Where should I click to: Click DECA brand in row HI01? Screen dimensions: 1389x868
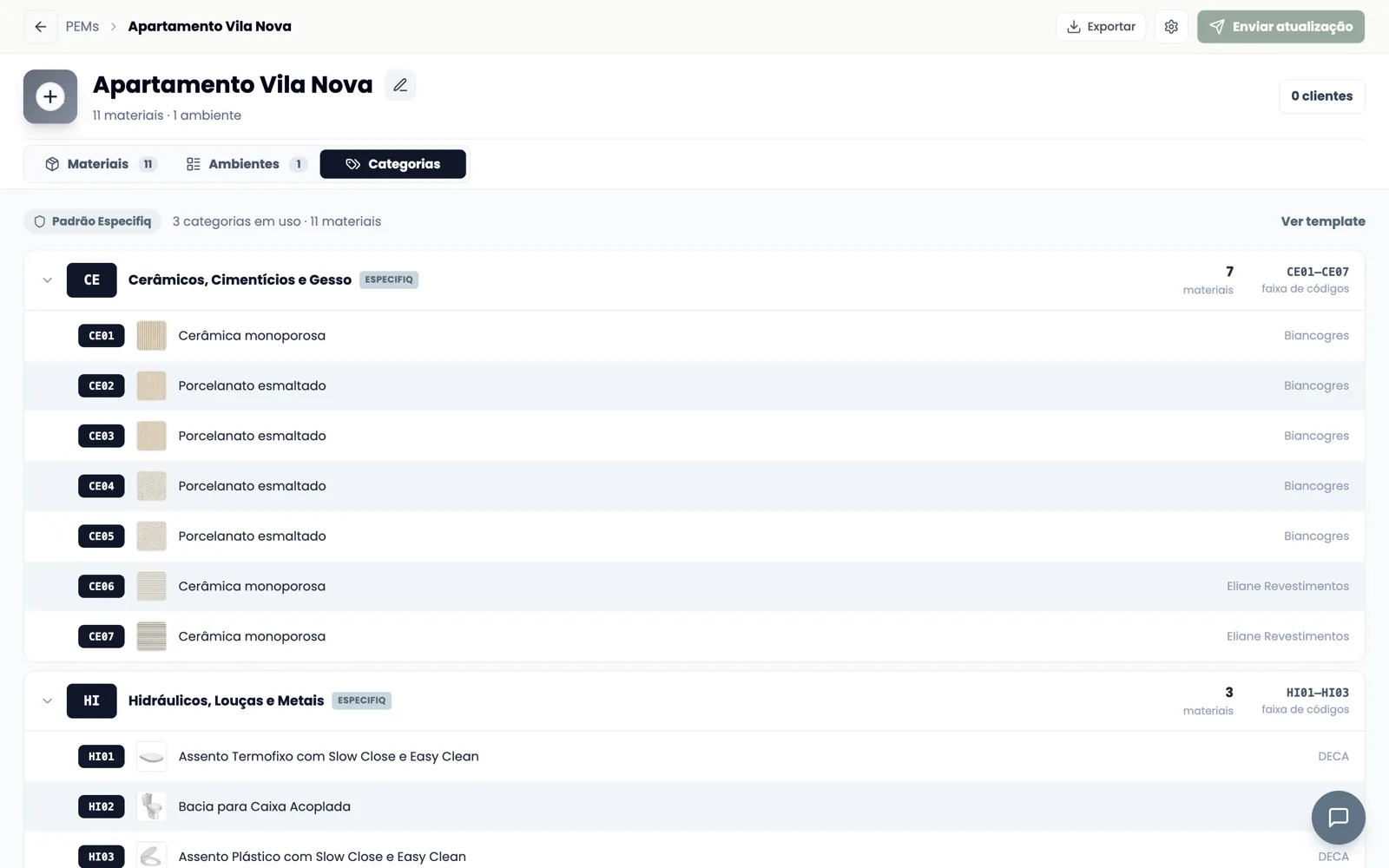[1333, 757]
